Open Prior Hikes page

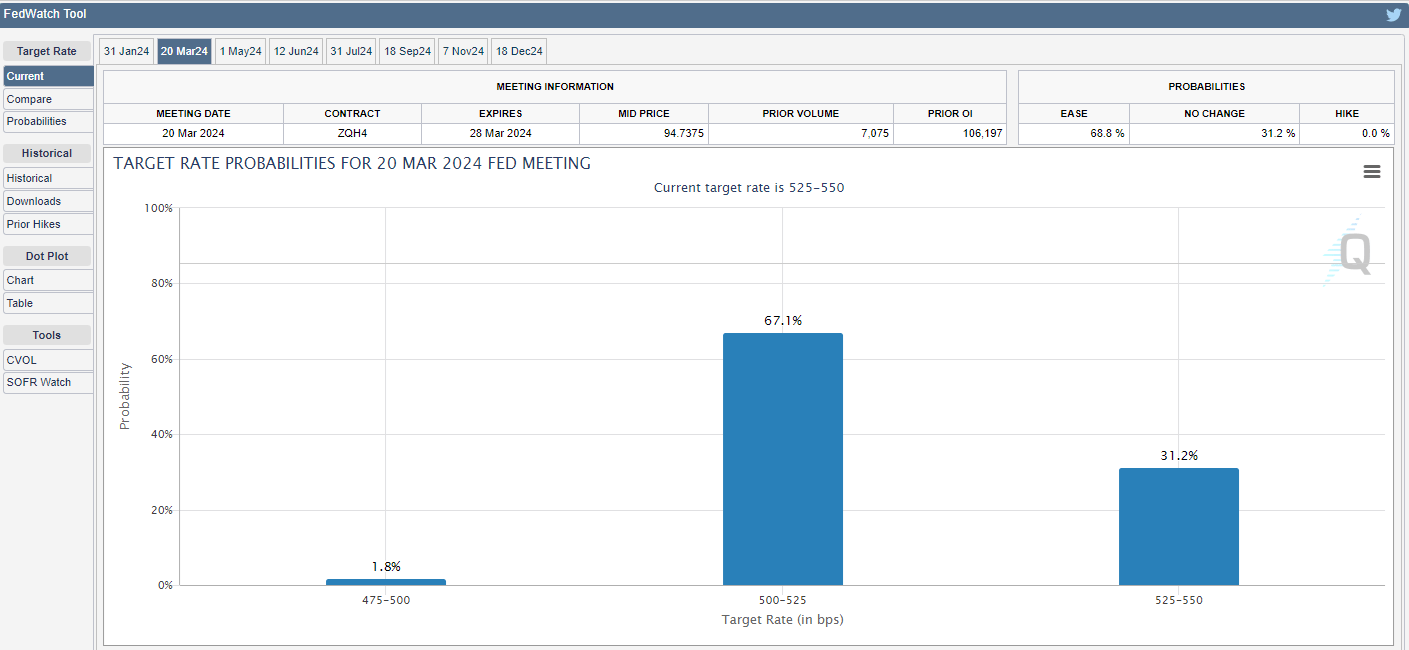pos(48,224)
